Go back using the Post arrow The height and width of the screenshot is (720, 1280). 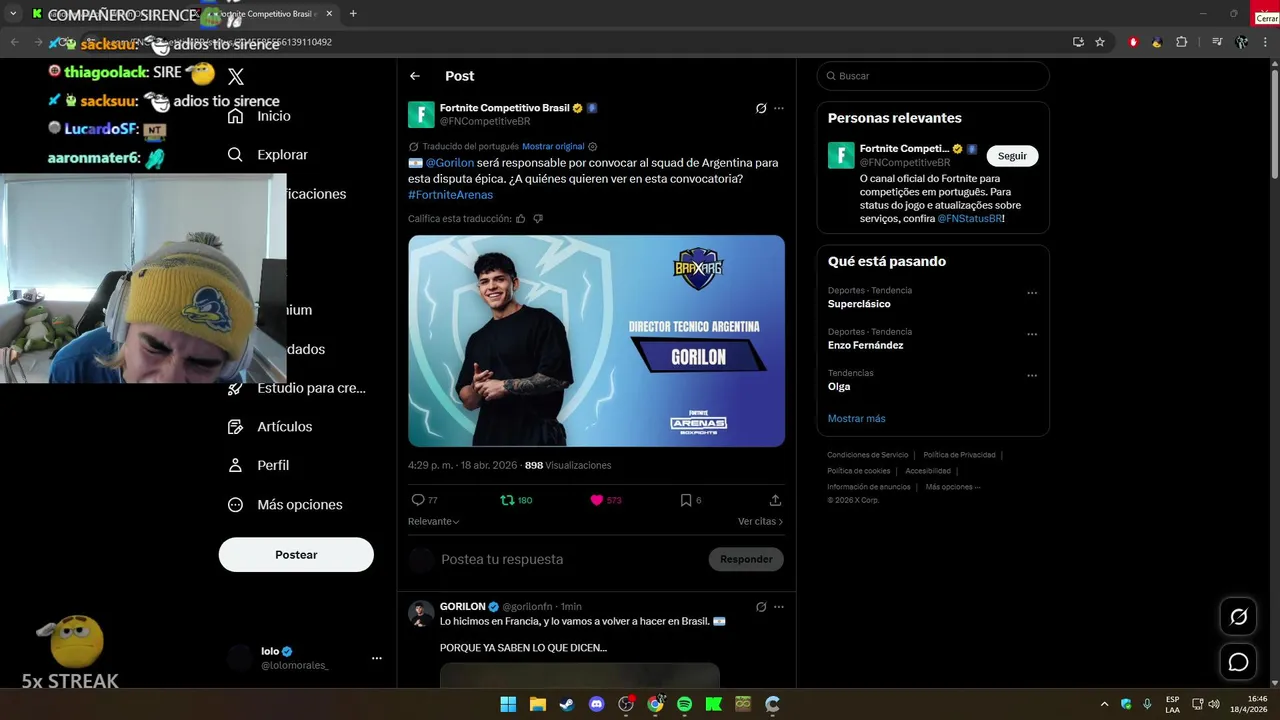[x=415, y=76]
